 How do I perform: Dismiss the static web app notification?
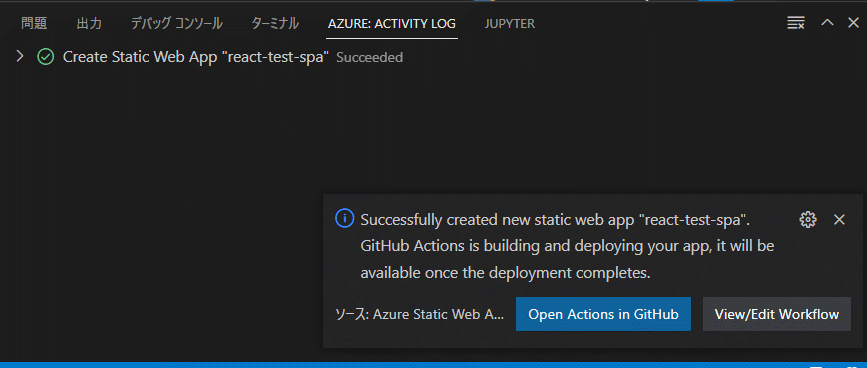pos(839,219)
